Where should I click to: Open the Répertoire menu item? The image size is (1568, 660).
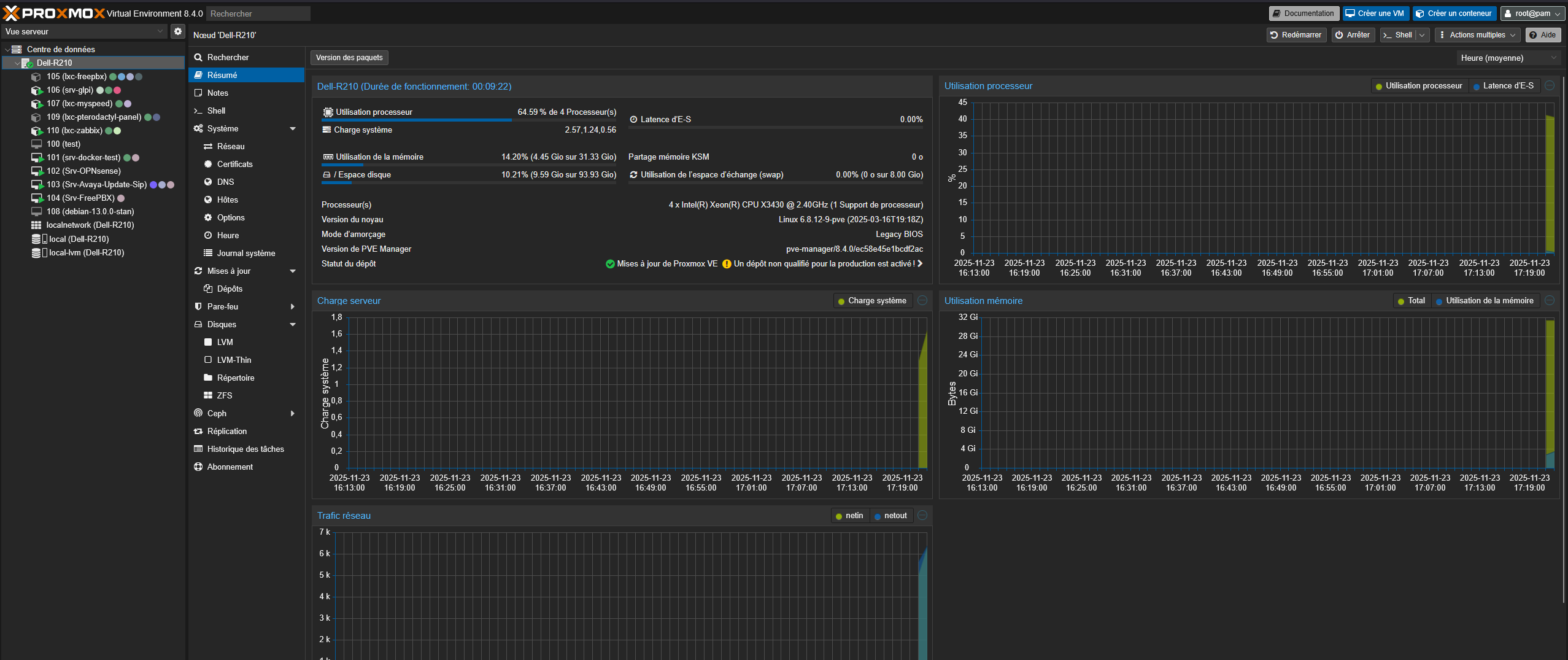[x=247, y=378]
